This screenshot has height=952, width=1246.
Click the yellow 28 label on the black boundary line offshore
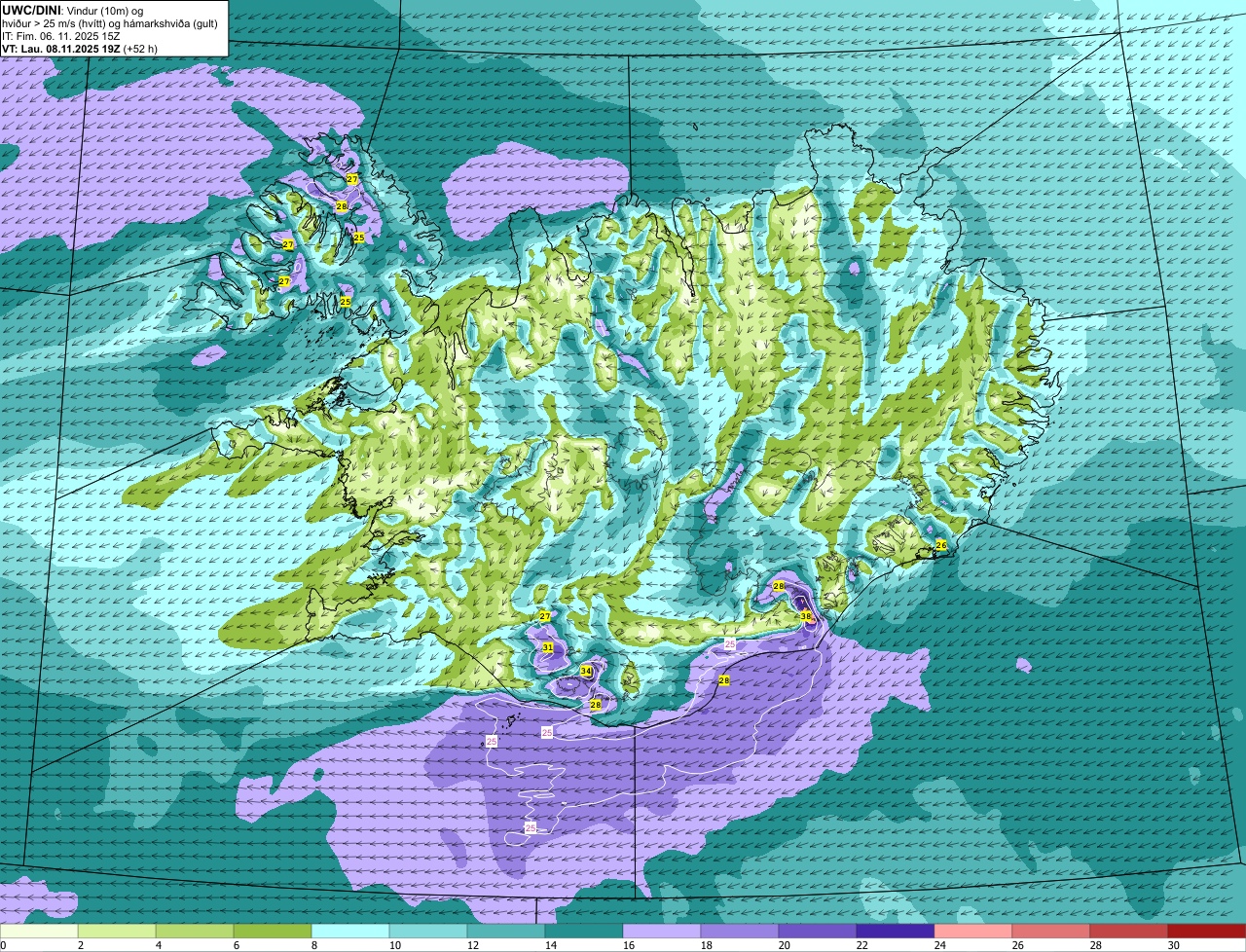[x=724, y=680]
